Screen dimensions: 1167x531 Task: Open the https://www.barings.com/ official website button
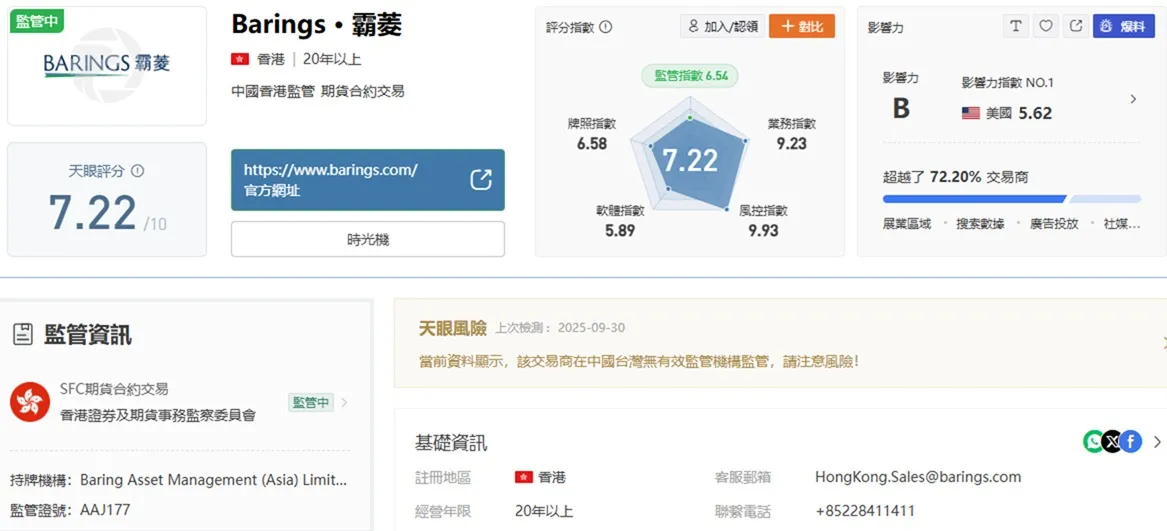368,179
